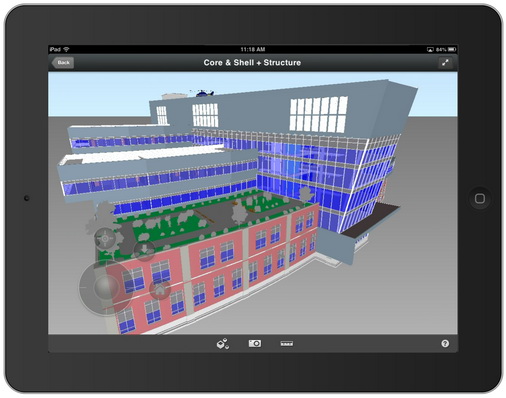This screenshot has width=506, height=398.
Task: Select the large white skylight window grid
Action: tap(318, 114)
